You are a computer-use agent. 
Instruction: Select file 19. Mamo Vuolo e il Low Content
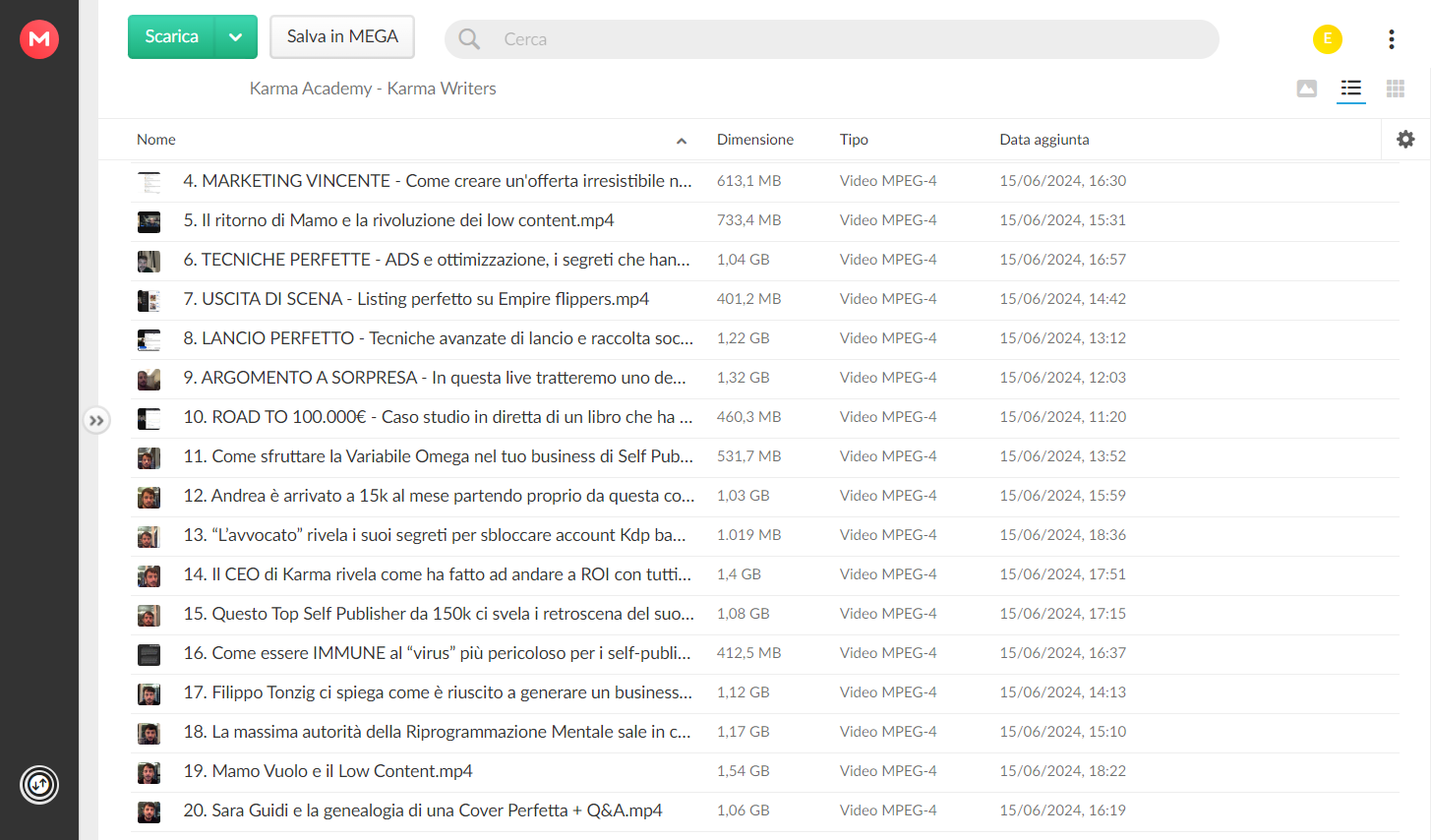(765, 771)
